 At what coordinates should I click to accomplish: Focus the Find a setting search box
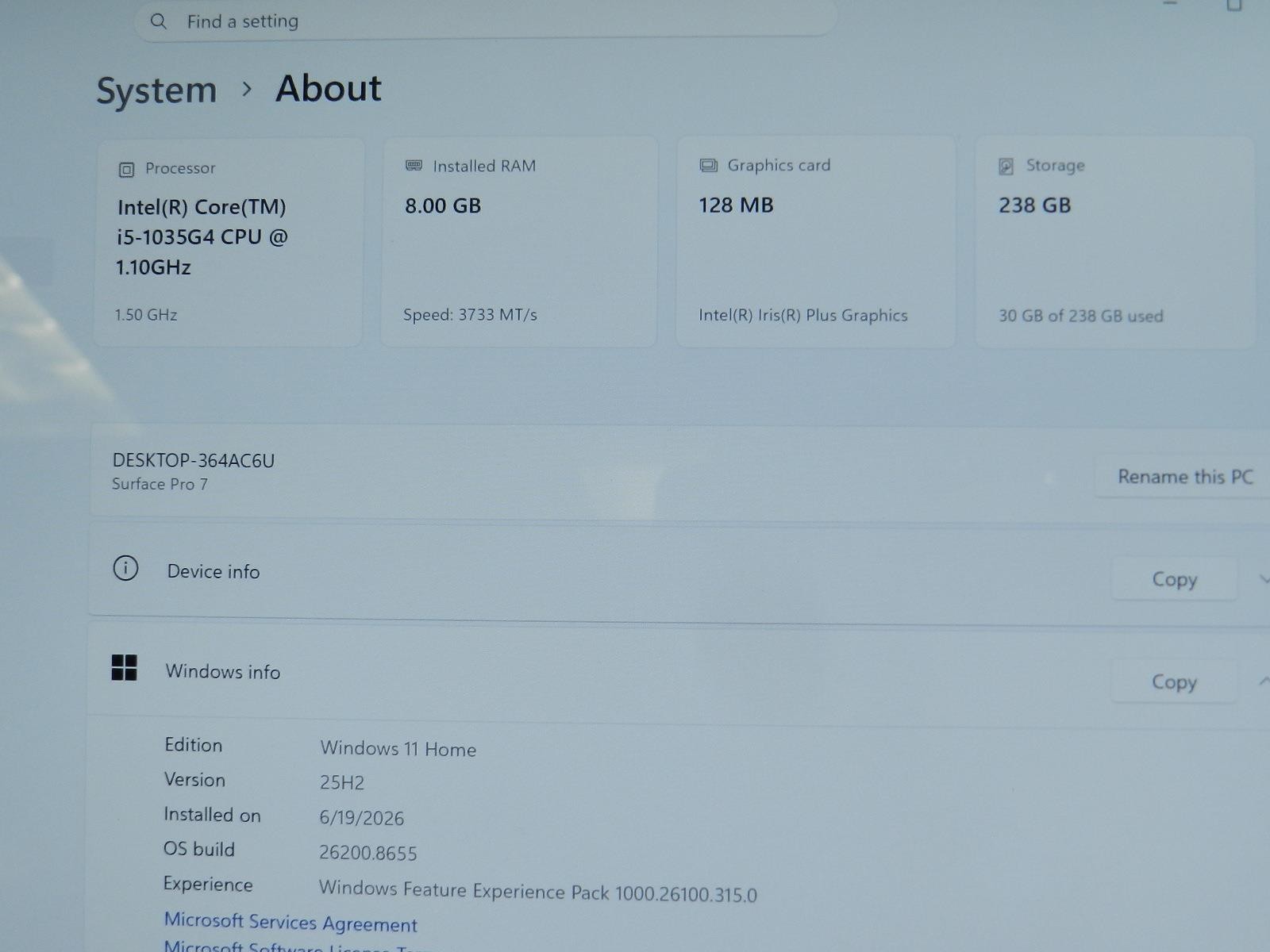pyautogui.click(x=486, y=20)
